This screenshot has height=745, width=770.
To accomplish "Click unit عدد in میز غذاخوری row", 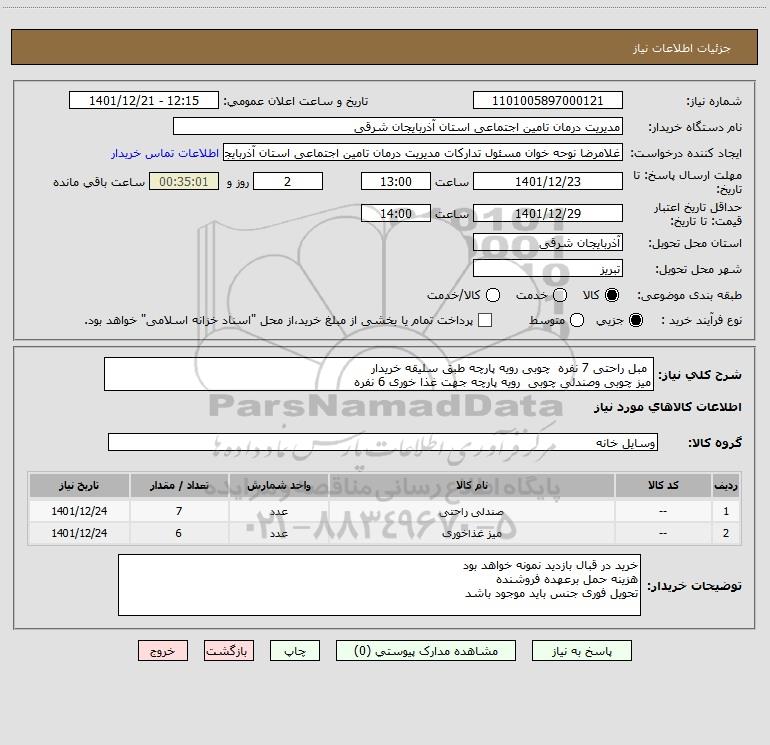I will (278, 533).
